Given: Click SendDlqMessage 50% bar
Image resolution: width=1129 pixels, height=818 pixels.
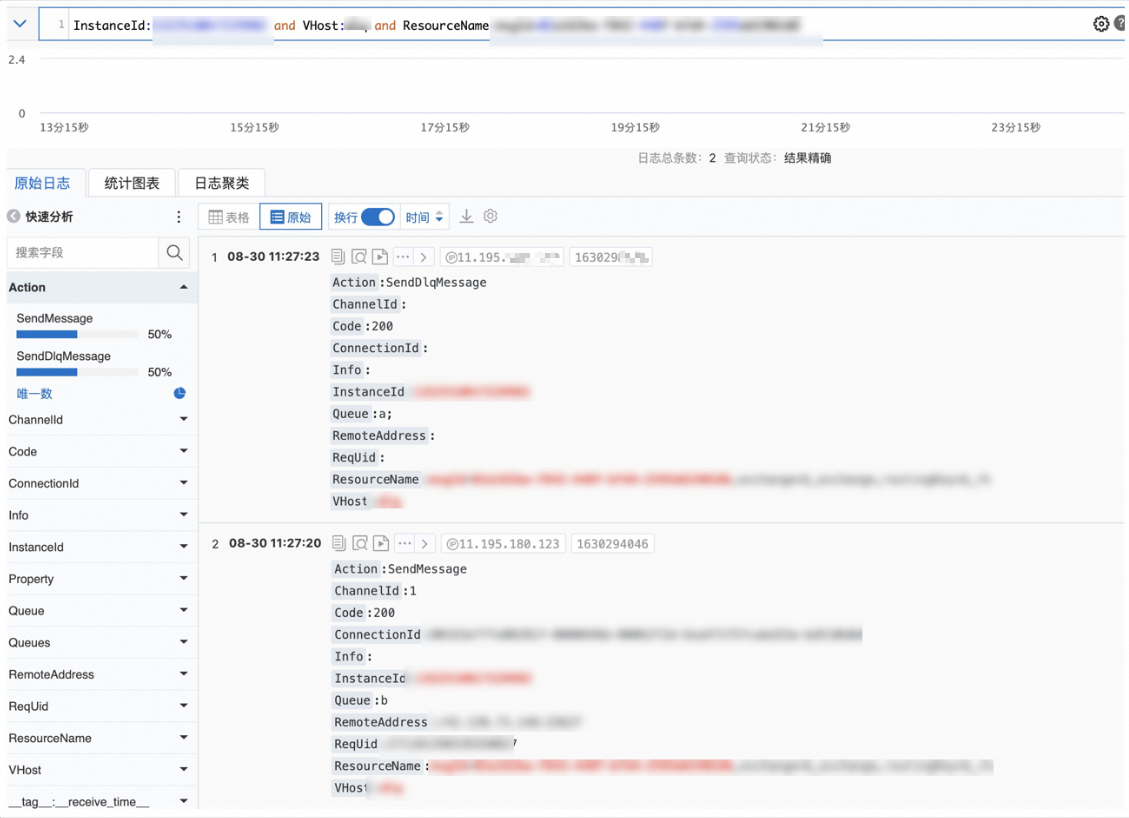Looking at the screenshot, I should (x=77, y=372).
